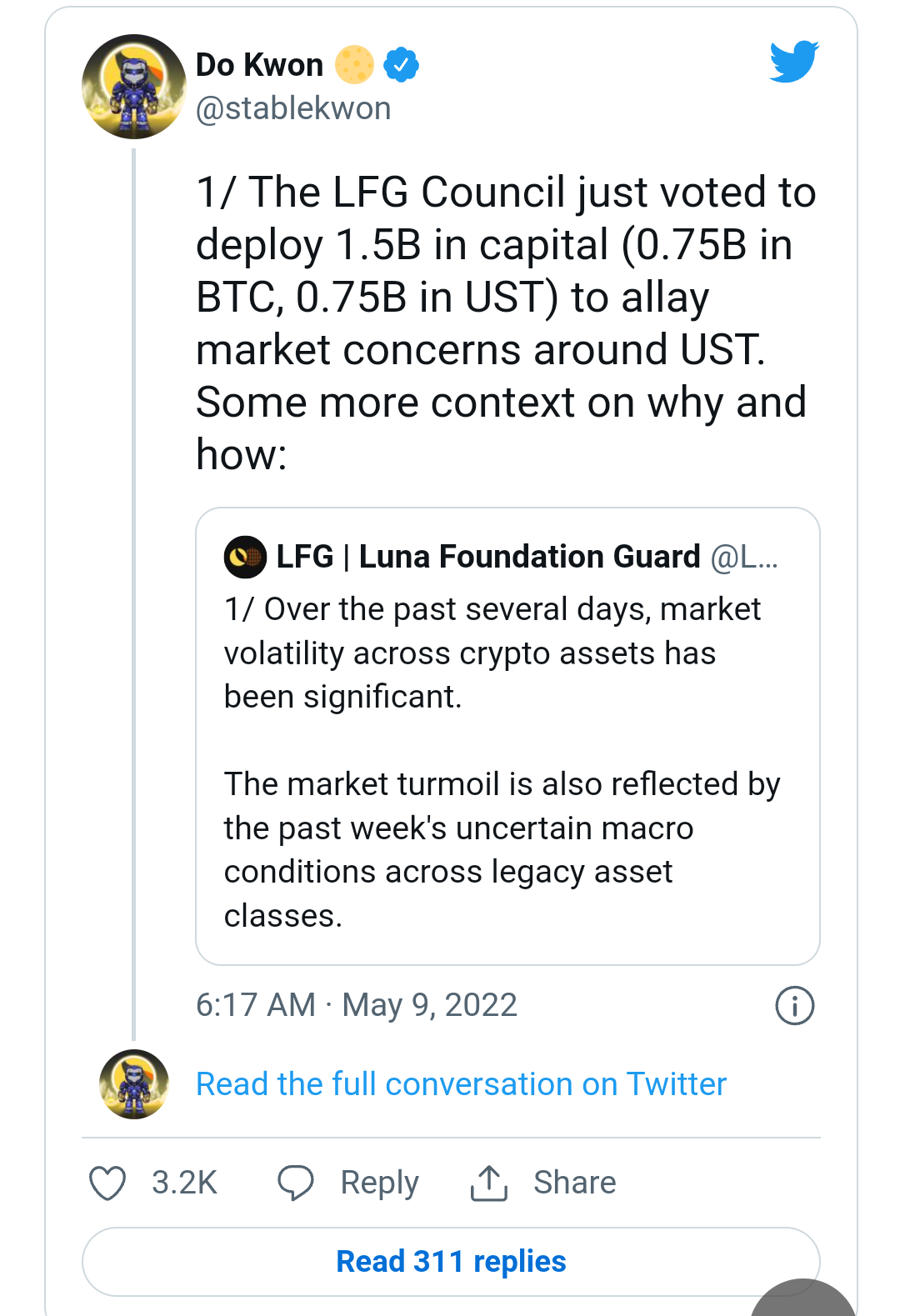Image resolution: width=900 pixels, height=1316 pixels.
Task: Click the golden moon emoji beside Do Kwon
Action: coord(353,63)
